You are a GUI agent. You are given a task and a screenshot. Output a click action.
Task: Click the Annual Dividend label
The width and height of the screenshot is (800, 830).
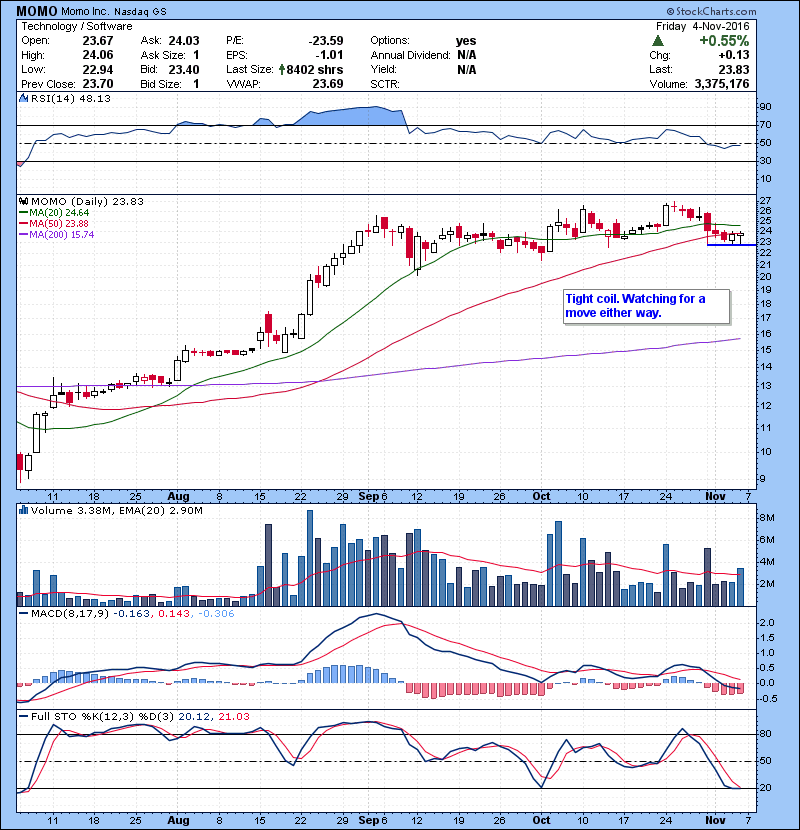pos(410,55)
